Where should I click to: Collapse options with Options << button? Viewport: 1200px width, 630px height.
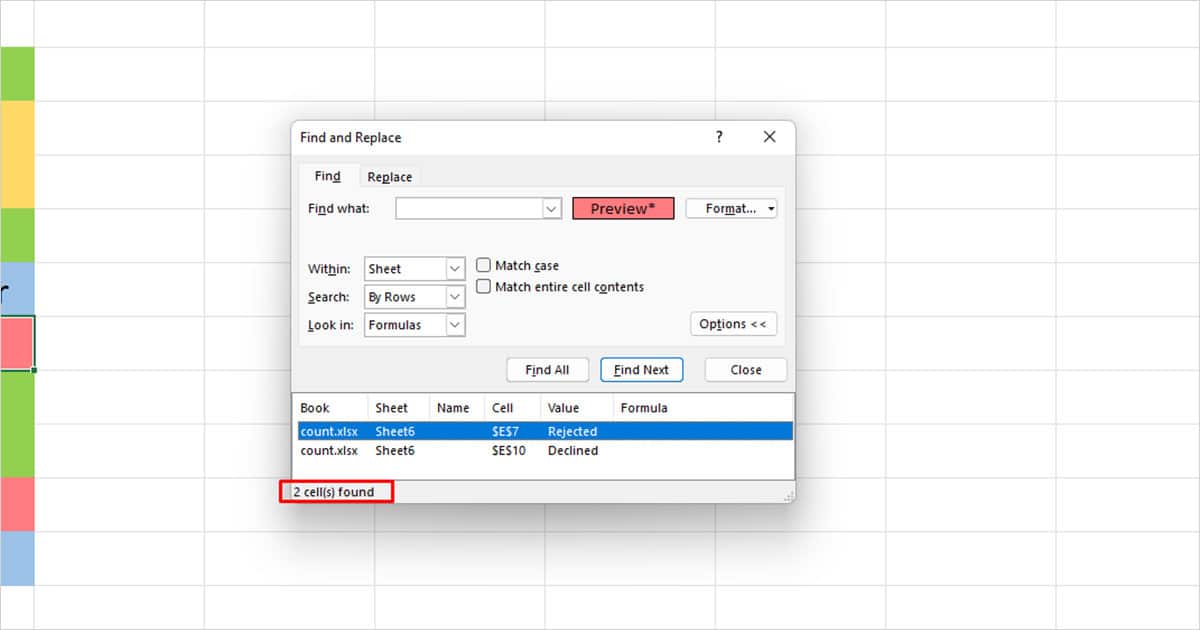733,324
